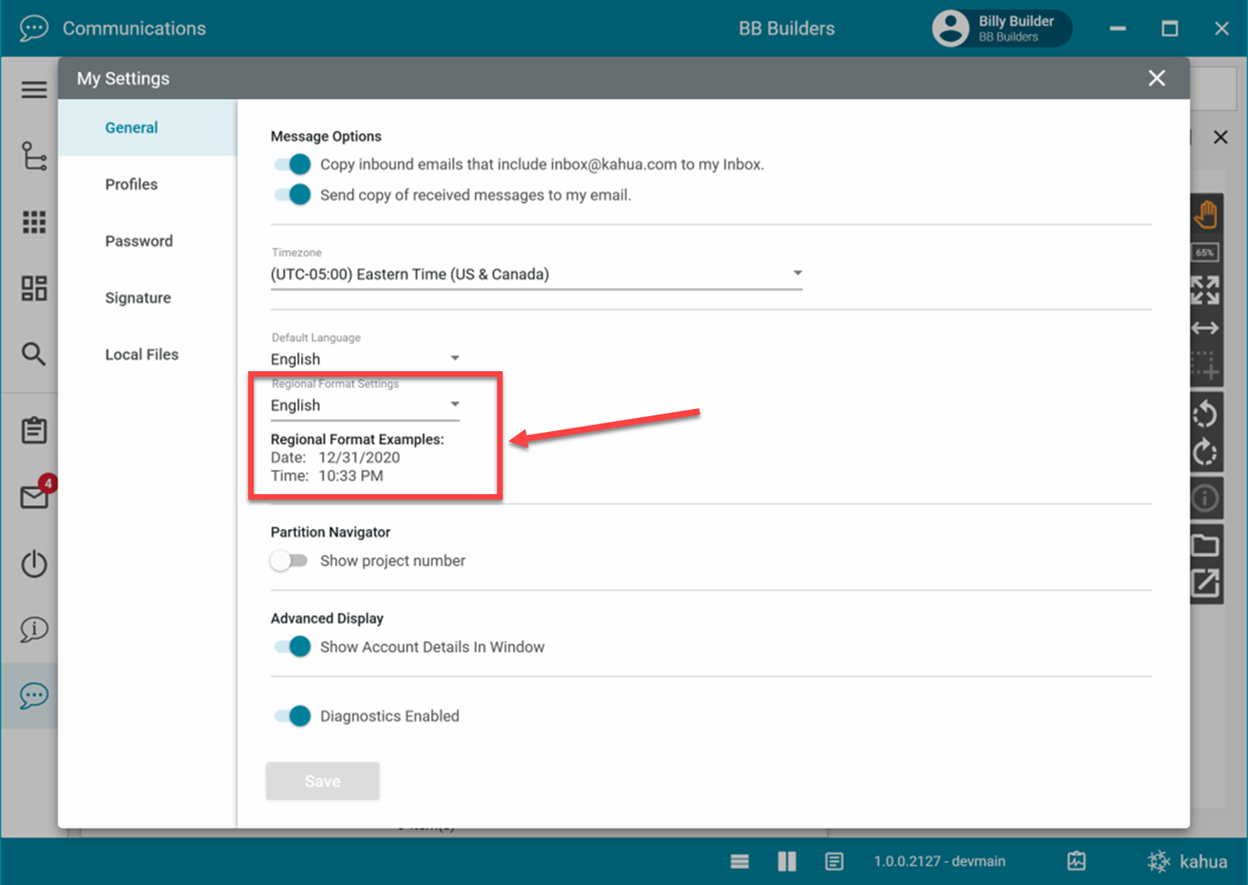The image size is (1248, 885).
Task: Switch to the Profiles settings tab
Action: coord(131,184)
